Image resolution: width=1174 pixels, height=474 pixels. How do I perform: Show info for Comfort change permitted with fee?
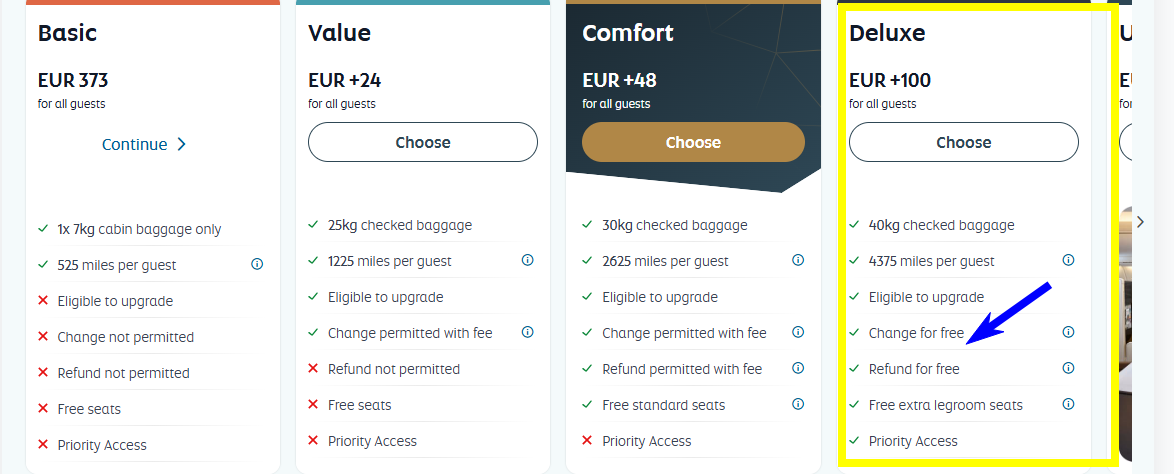click(797, 332)
